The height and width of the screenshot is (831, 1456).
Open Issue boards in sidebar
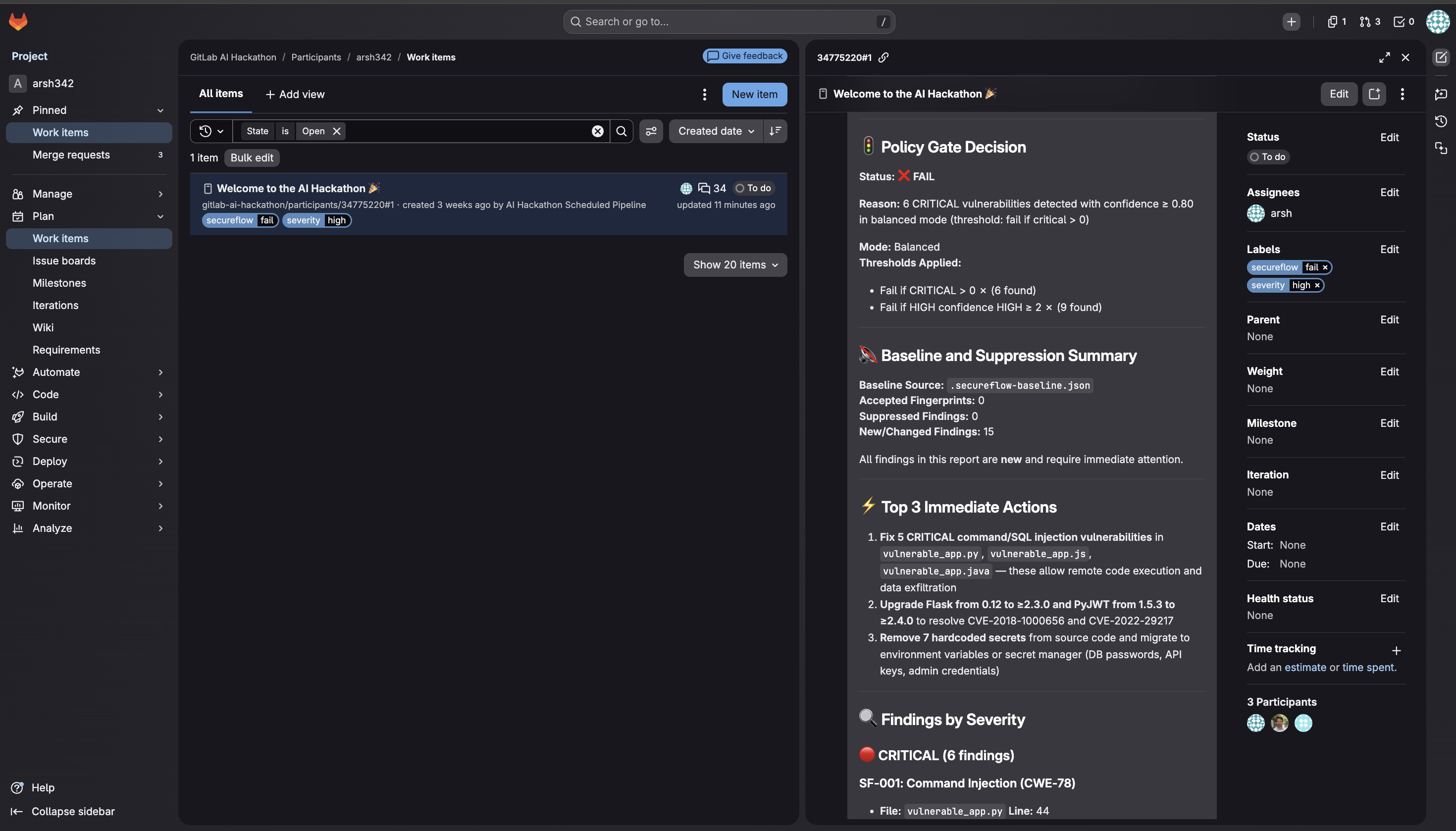pos(64,261)
